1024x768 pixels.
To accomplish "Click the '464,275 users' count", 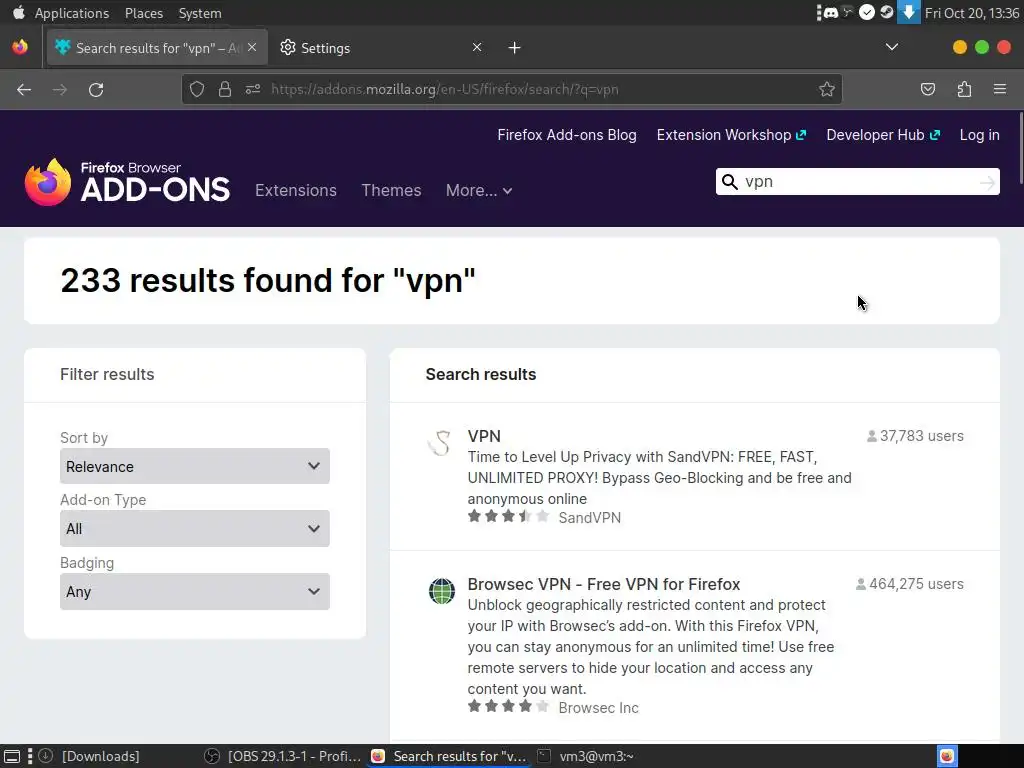I will click(910, 584).
